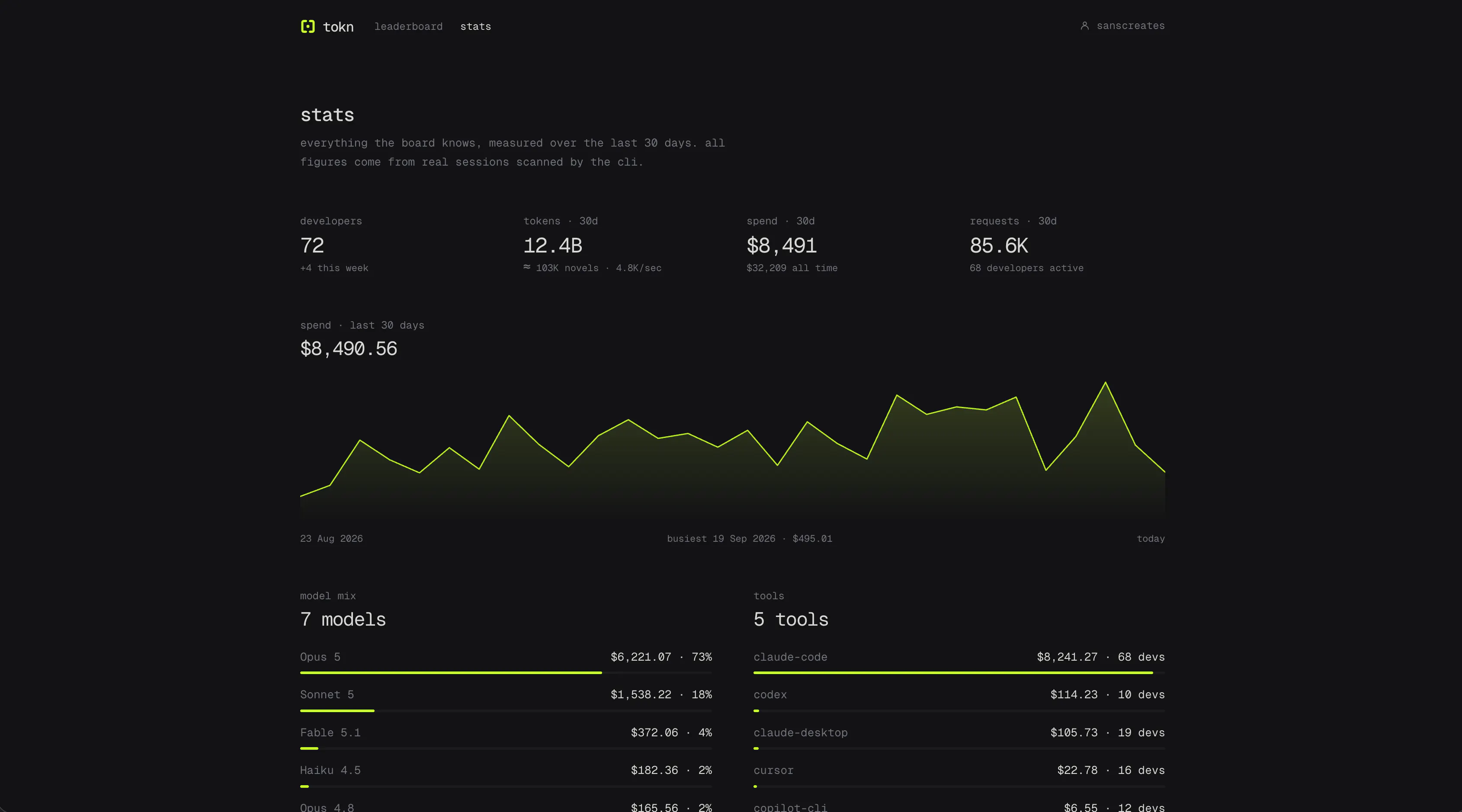Select the Haiku 4.5 model row
This screenshot has width=1462, height=812.
tap(506, 776)
